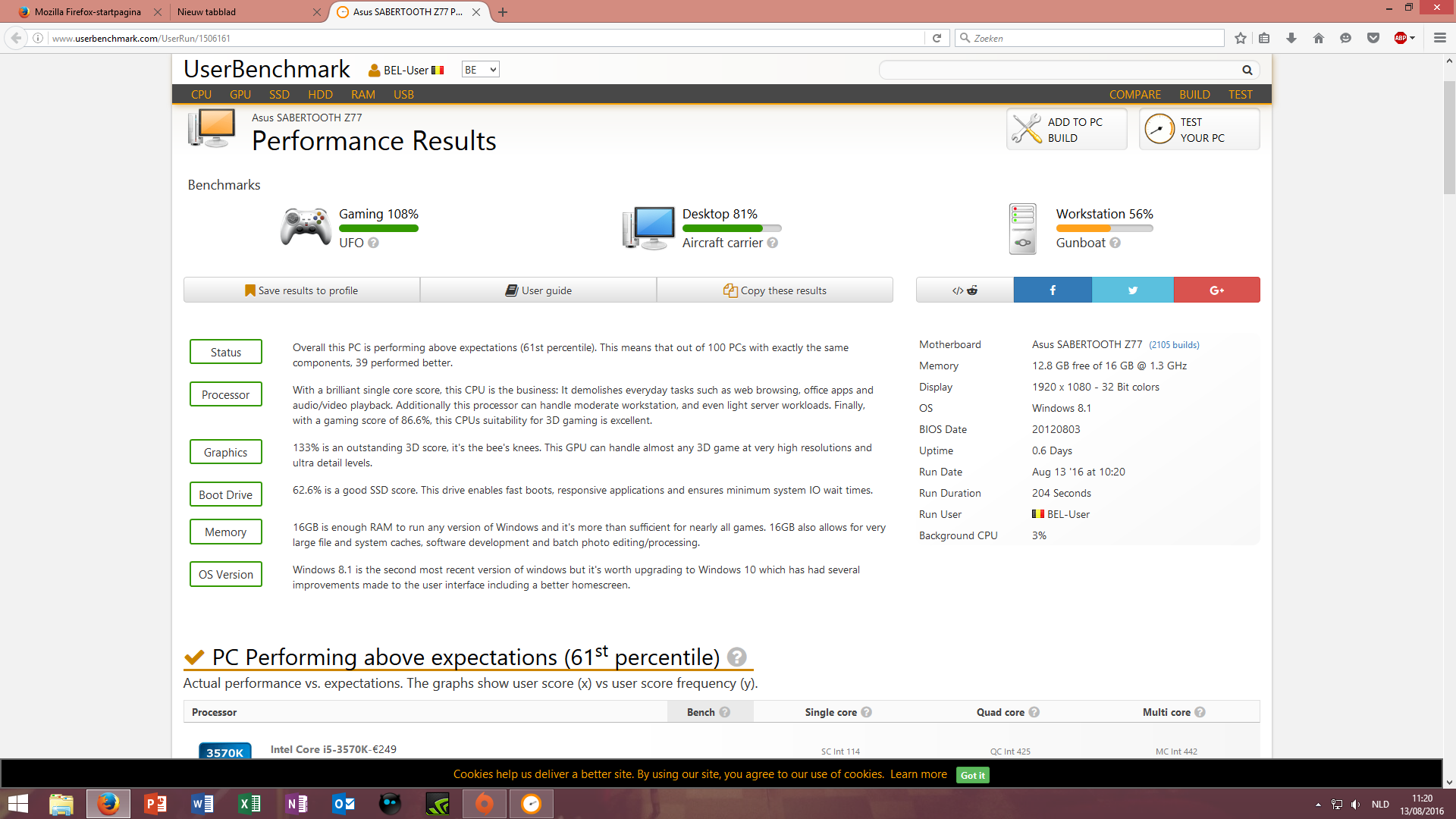Image resolution: width=1456 pixels, height=819 pixels.
Task: Click the site search magnifier icon
Action: tap(1247, 70)
